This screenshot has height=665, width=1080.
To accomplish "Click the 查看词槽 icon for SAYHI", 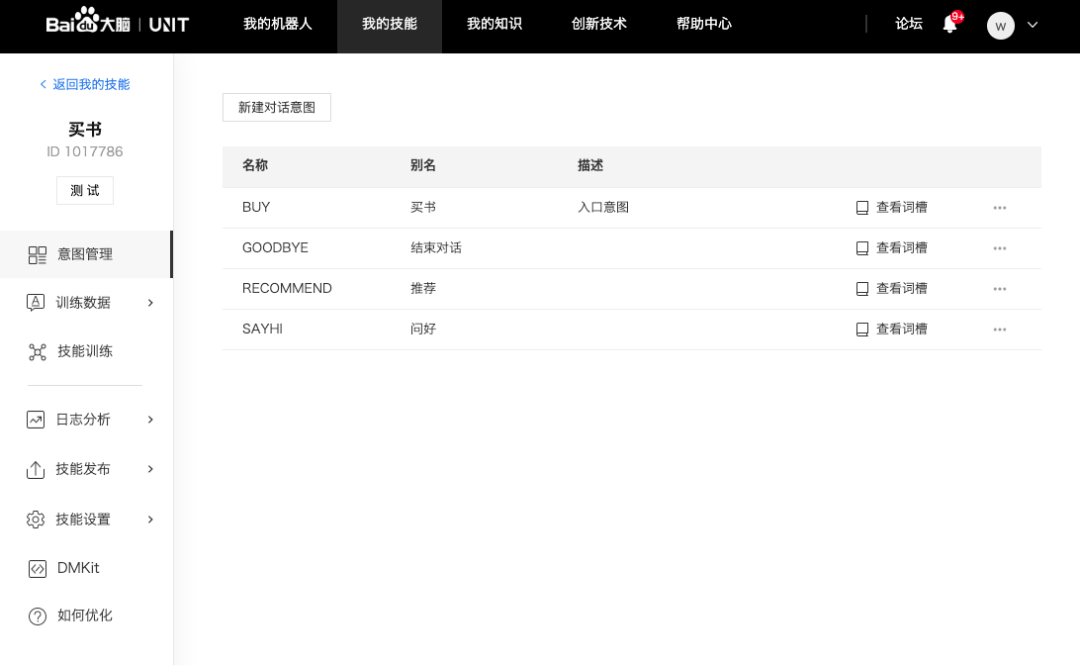I will click(x=862, y=330).
